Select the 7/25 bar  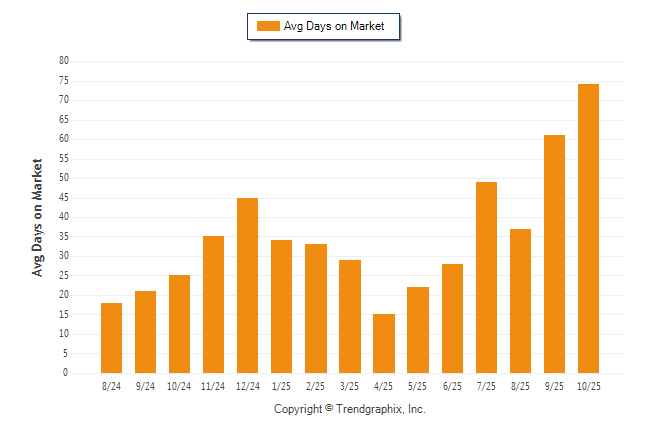(x=486, y=277)
